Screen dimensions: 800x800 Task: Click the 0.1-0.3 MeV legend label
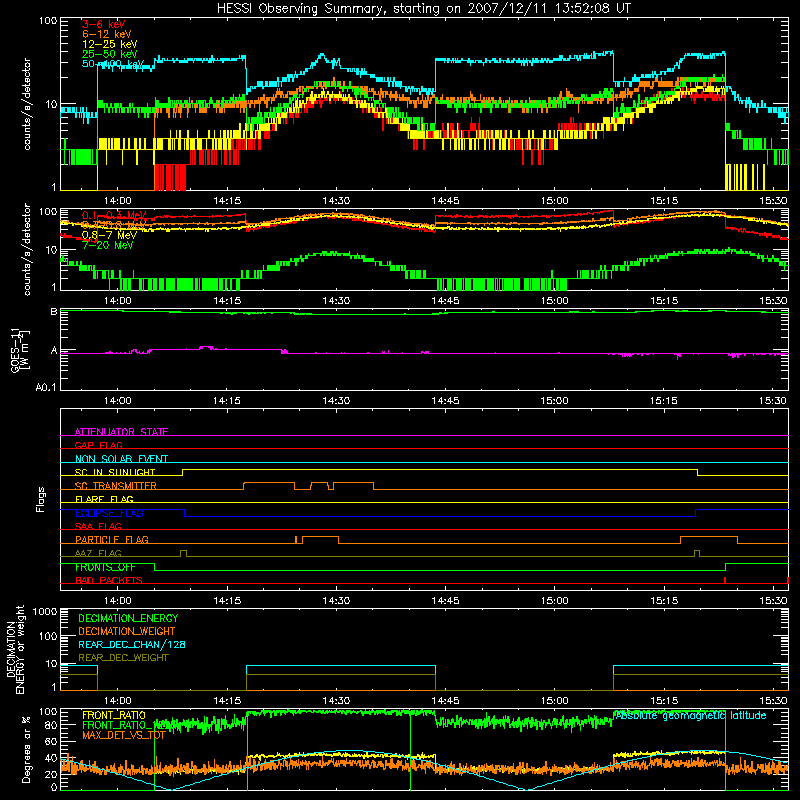point(114,216)
